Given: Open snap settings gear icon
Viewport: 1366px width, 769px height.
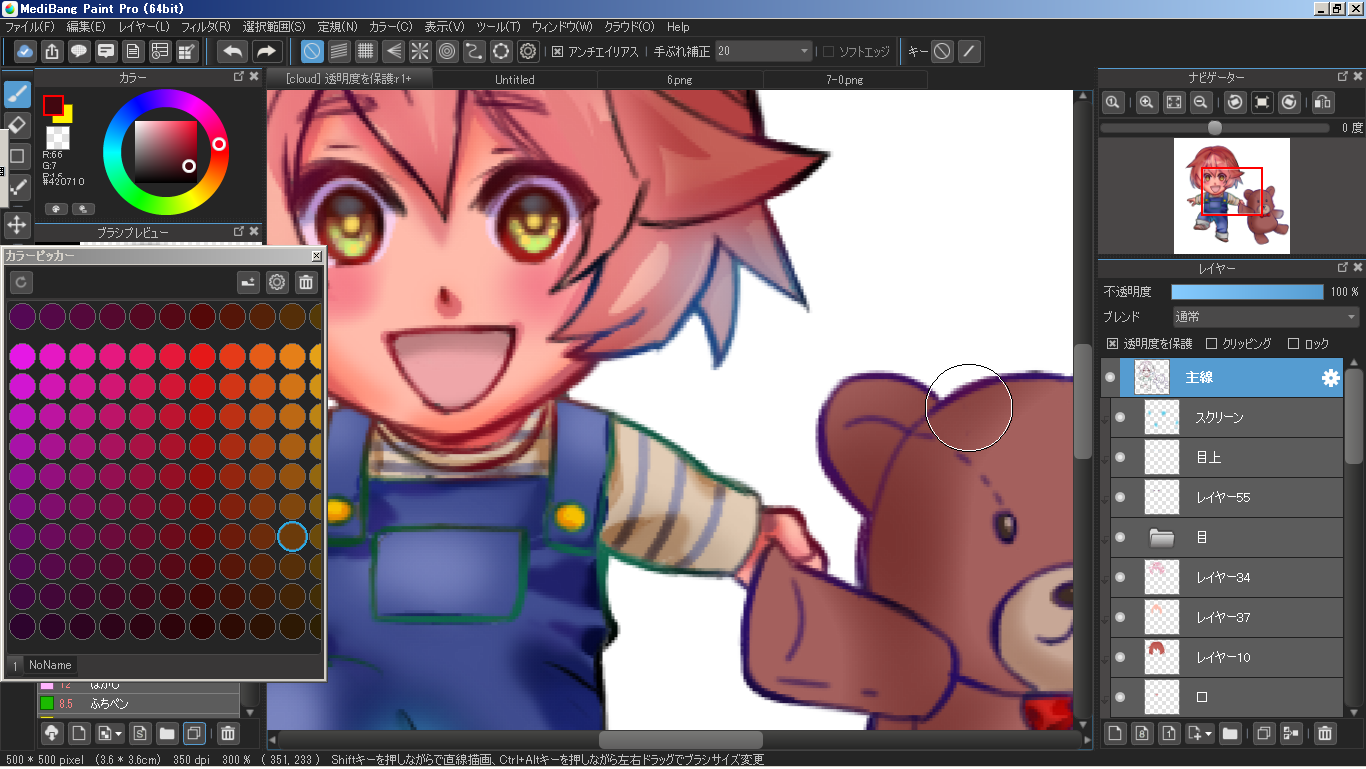Looking at the screenshot, I should (x=528, y=51).
